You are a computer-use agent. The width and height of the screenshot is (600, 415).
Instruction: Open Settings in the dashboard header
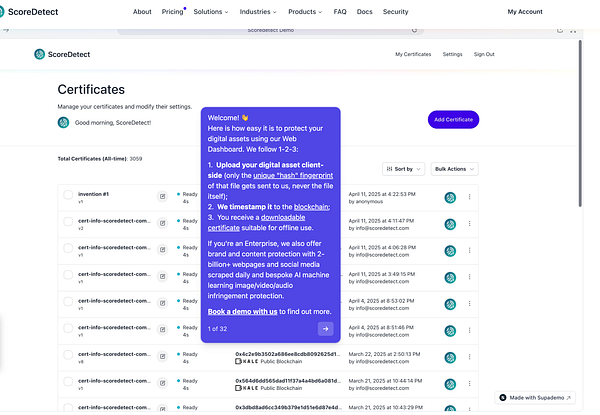coord(452,54)
